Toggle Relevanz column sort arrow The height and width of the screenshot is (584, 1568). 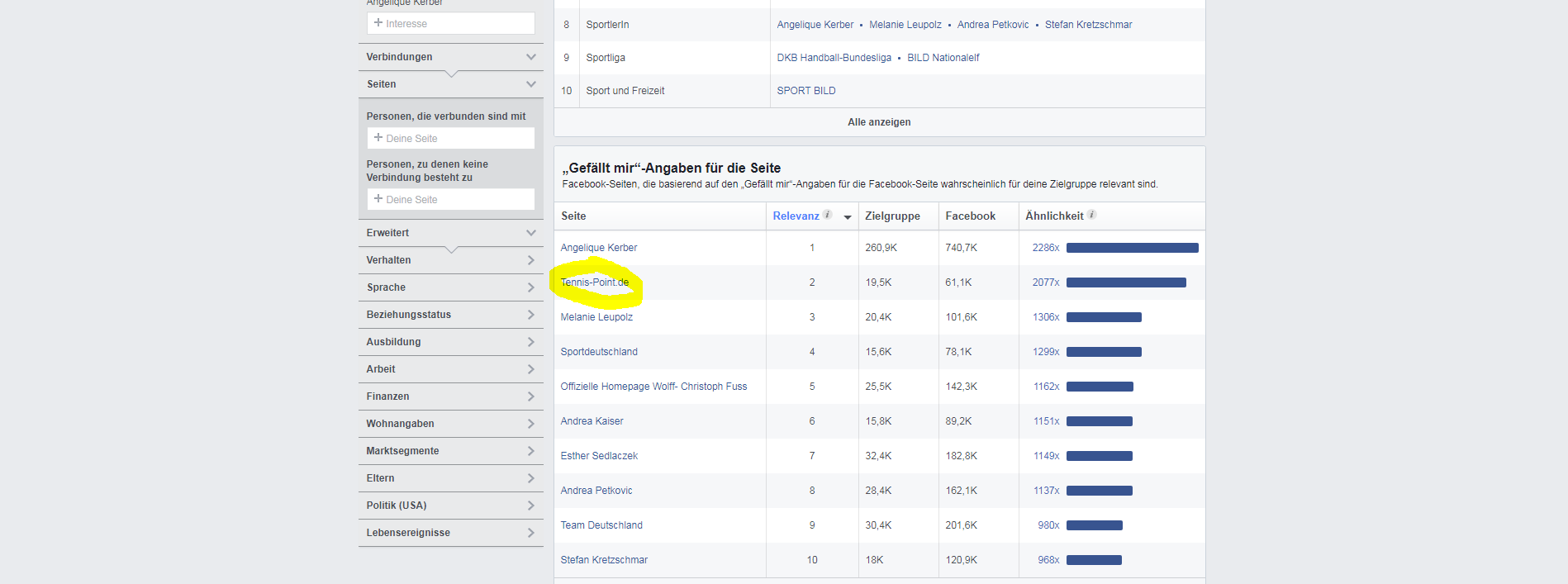pyautogui.click(x=848, y=216)
